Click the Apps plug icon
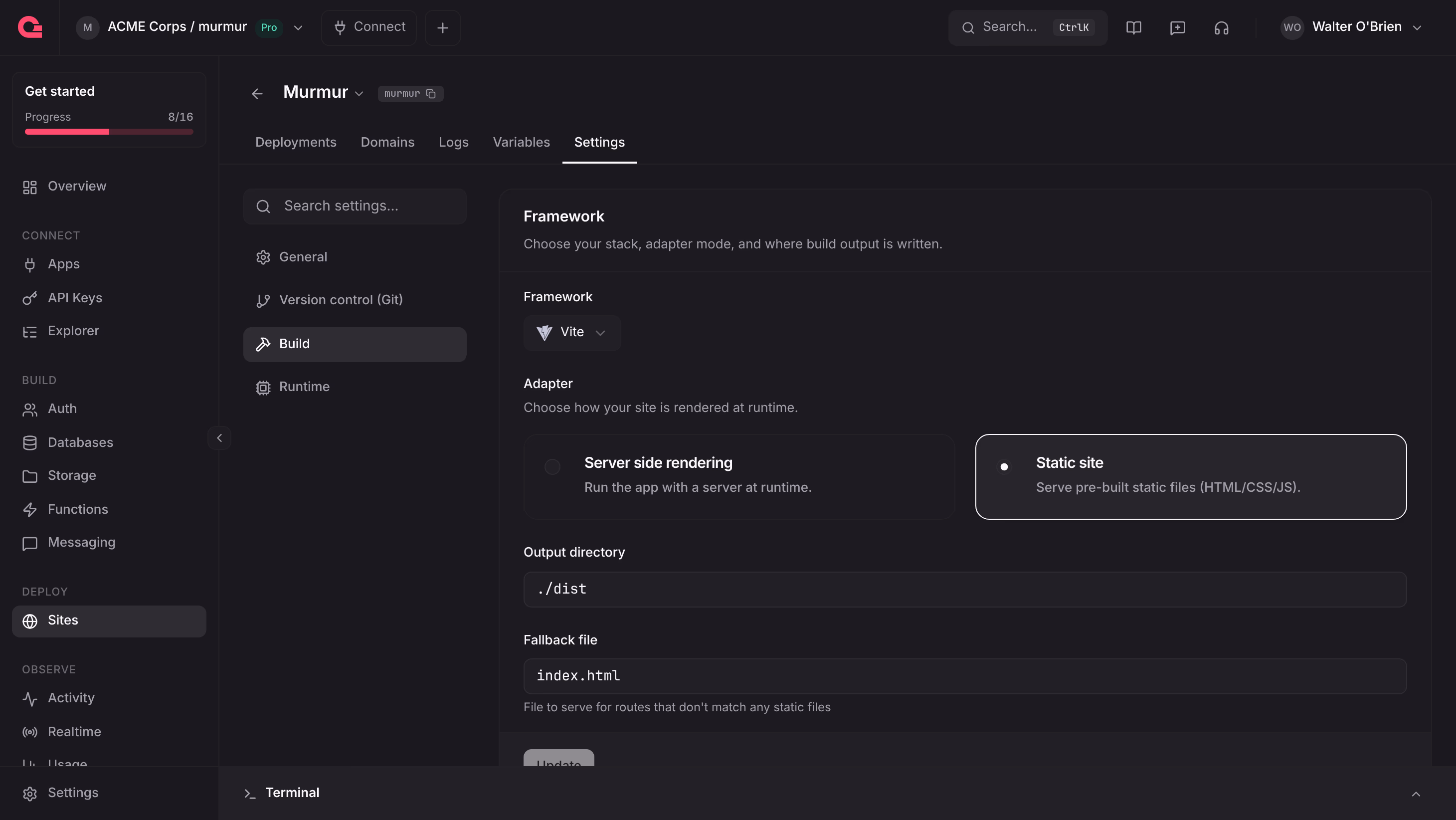Image resolution: width=1456 pixels, height=820 pixels. [x=30, y=265]
